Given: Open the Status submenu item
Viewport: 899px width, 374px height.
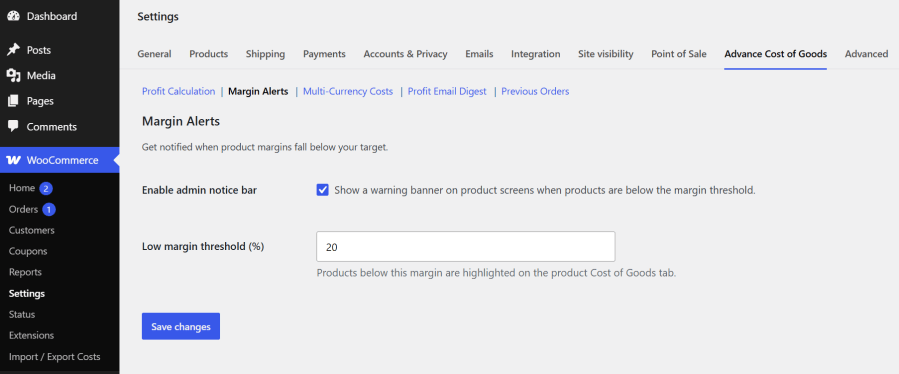Looking at the screenshot, I should coord(22,314).
